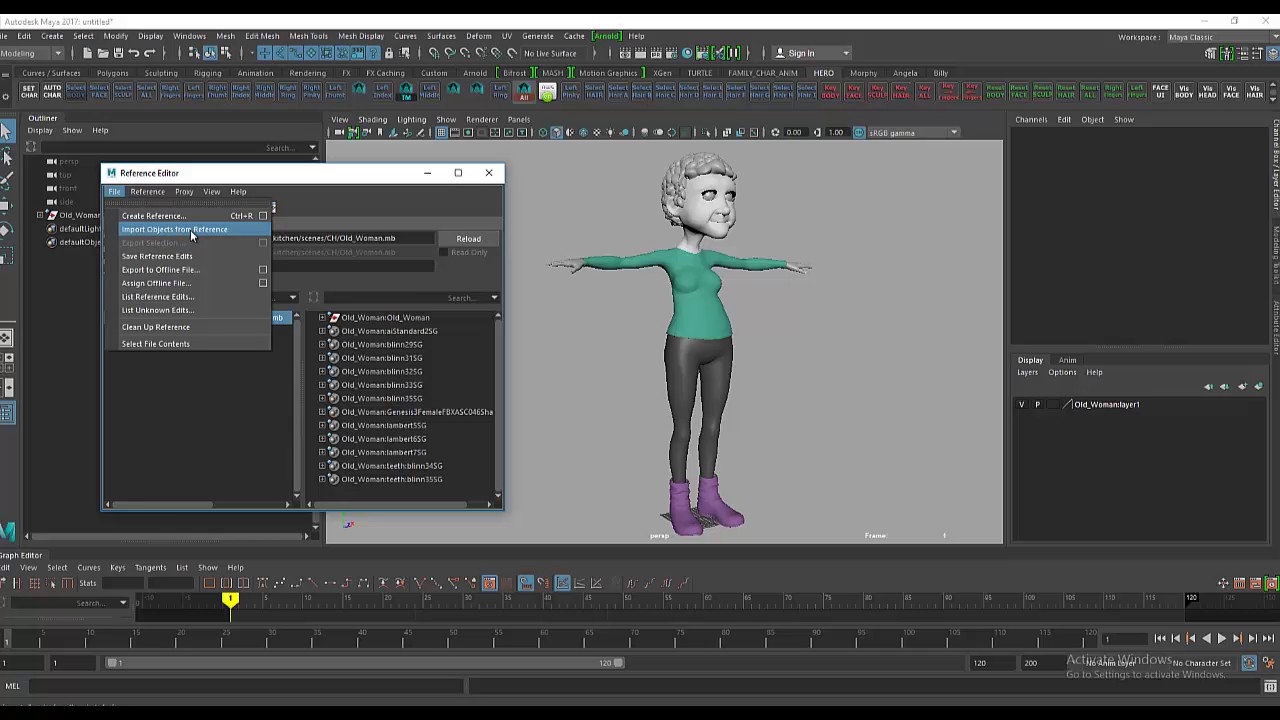Click the go to end of playback button

[x=1268, y=638]
